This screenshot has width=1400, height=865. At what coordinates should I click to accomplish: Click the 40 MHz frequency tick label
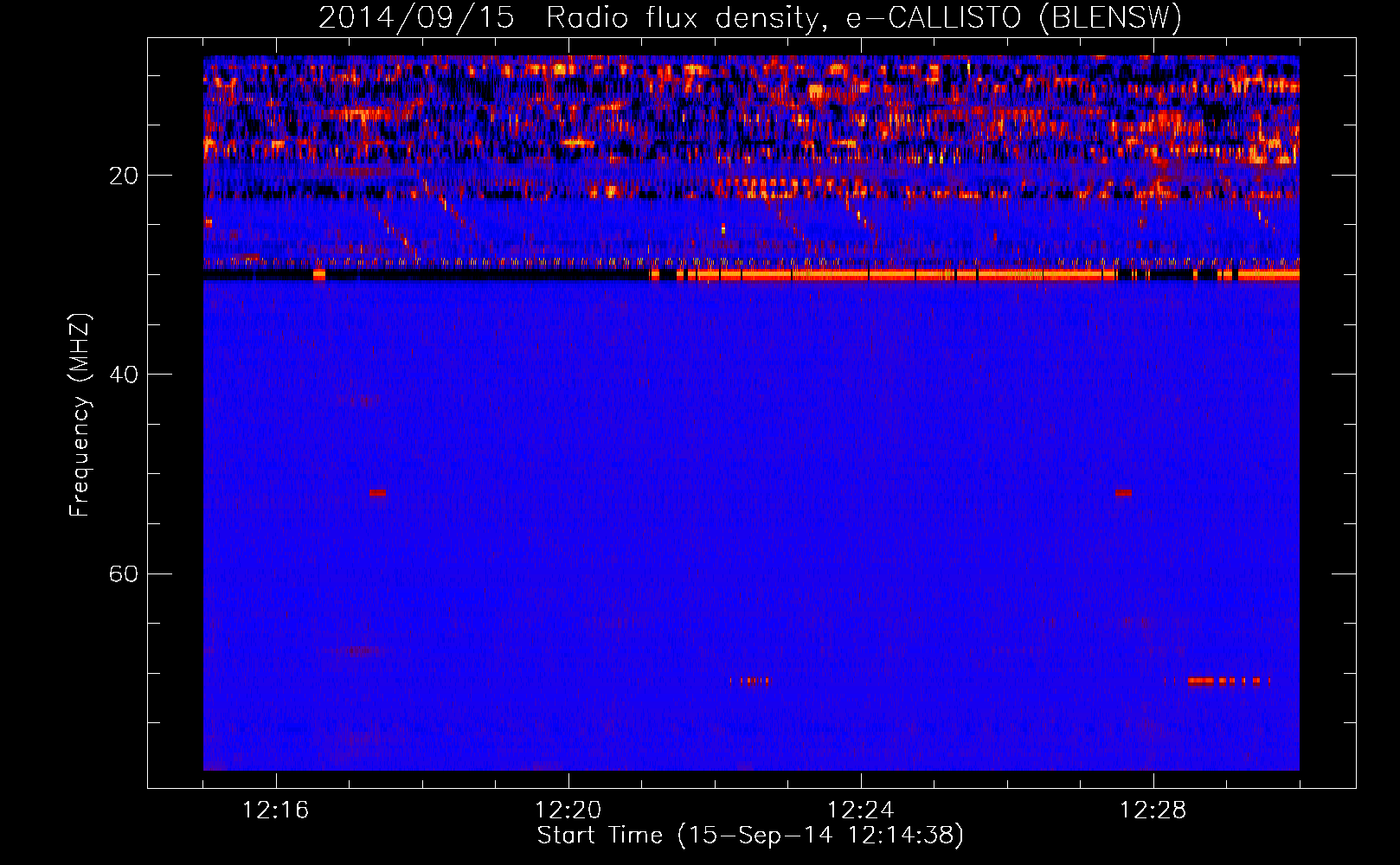coord(124,375)
